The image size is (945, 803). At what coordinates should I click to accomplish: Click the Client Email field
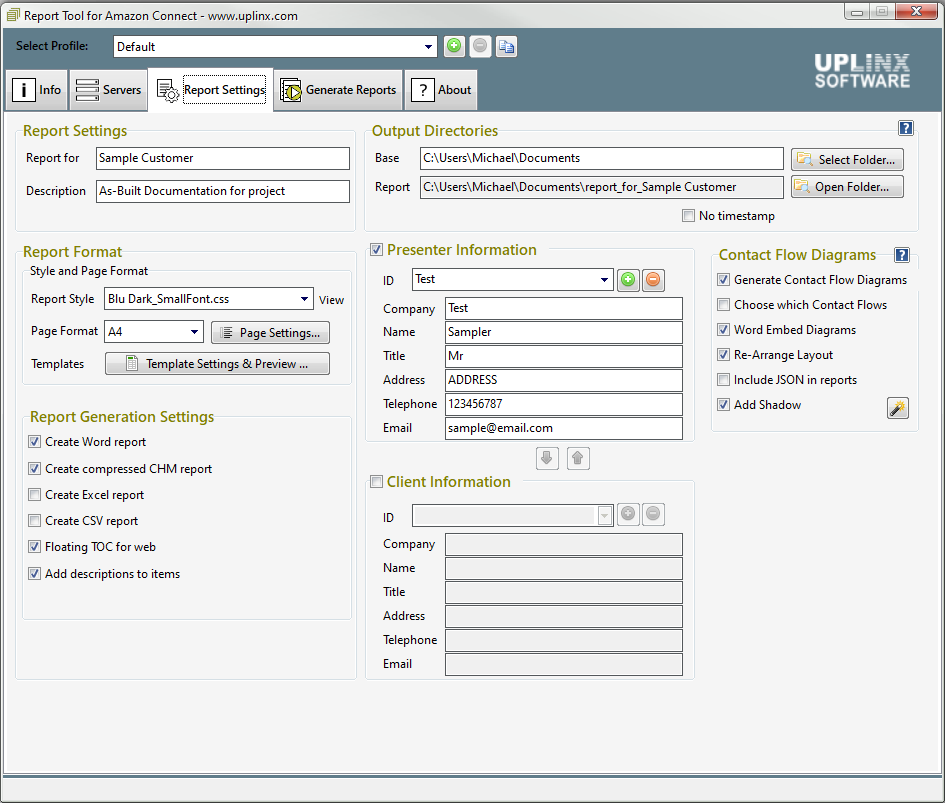tap(564, 664)
